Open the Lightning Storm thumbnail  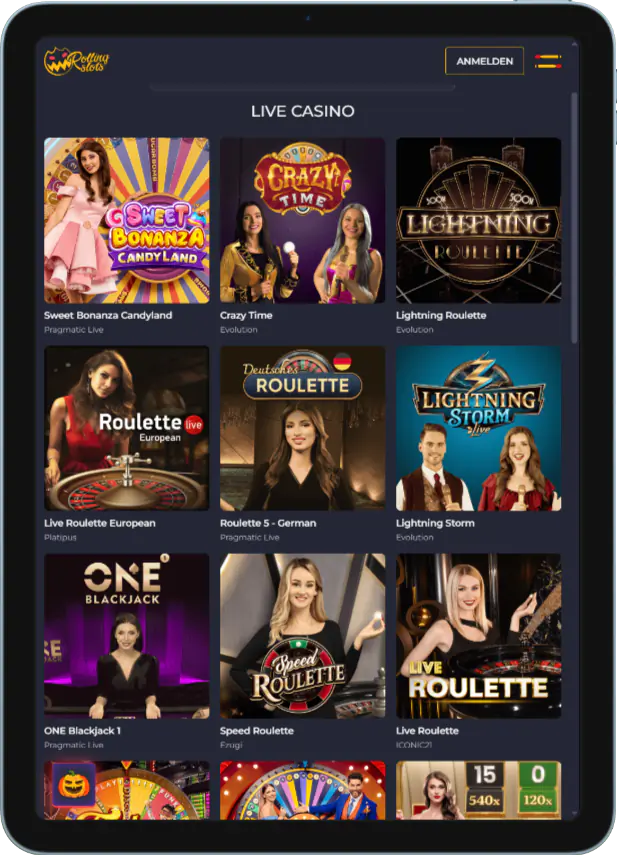coord(479,428)
